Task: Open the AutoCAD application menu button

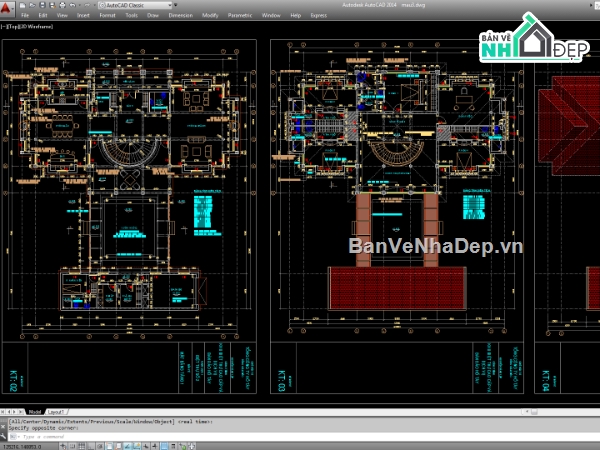Action: [7, 8]
